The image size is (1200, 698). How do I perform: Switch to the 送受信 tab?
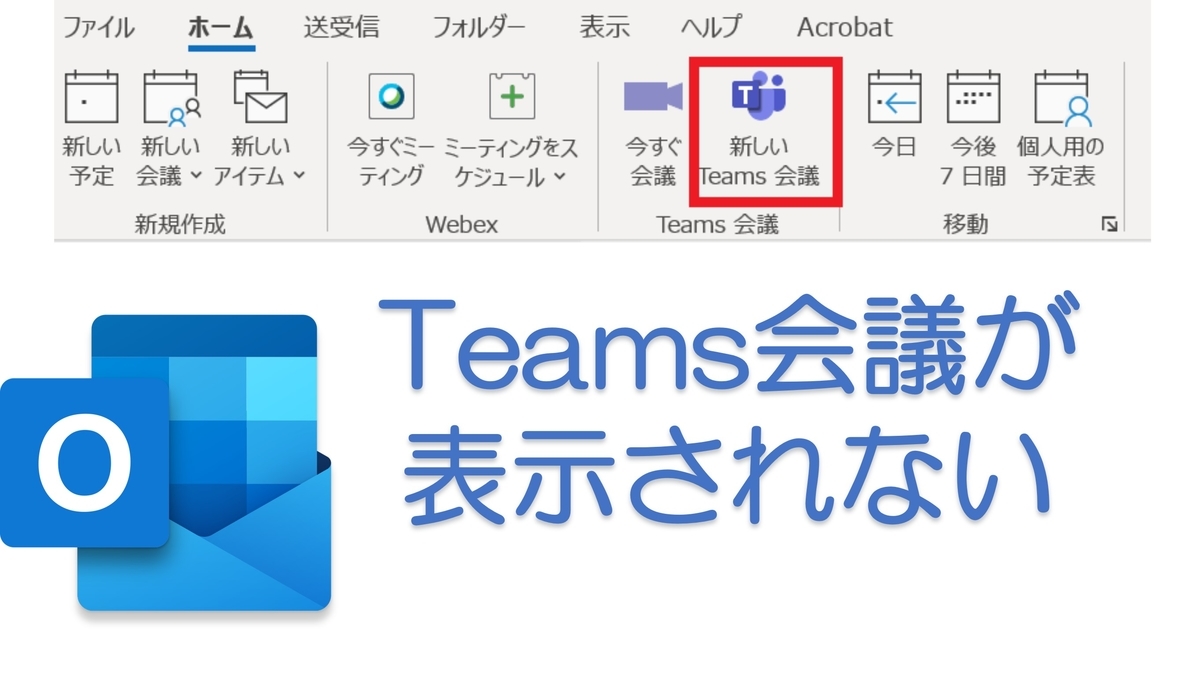tap(341, 27)
